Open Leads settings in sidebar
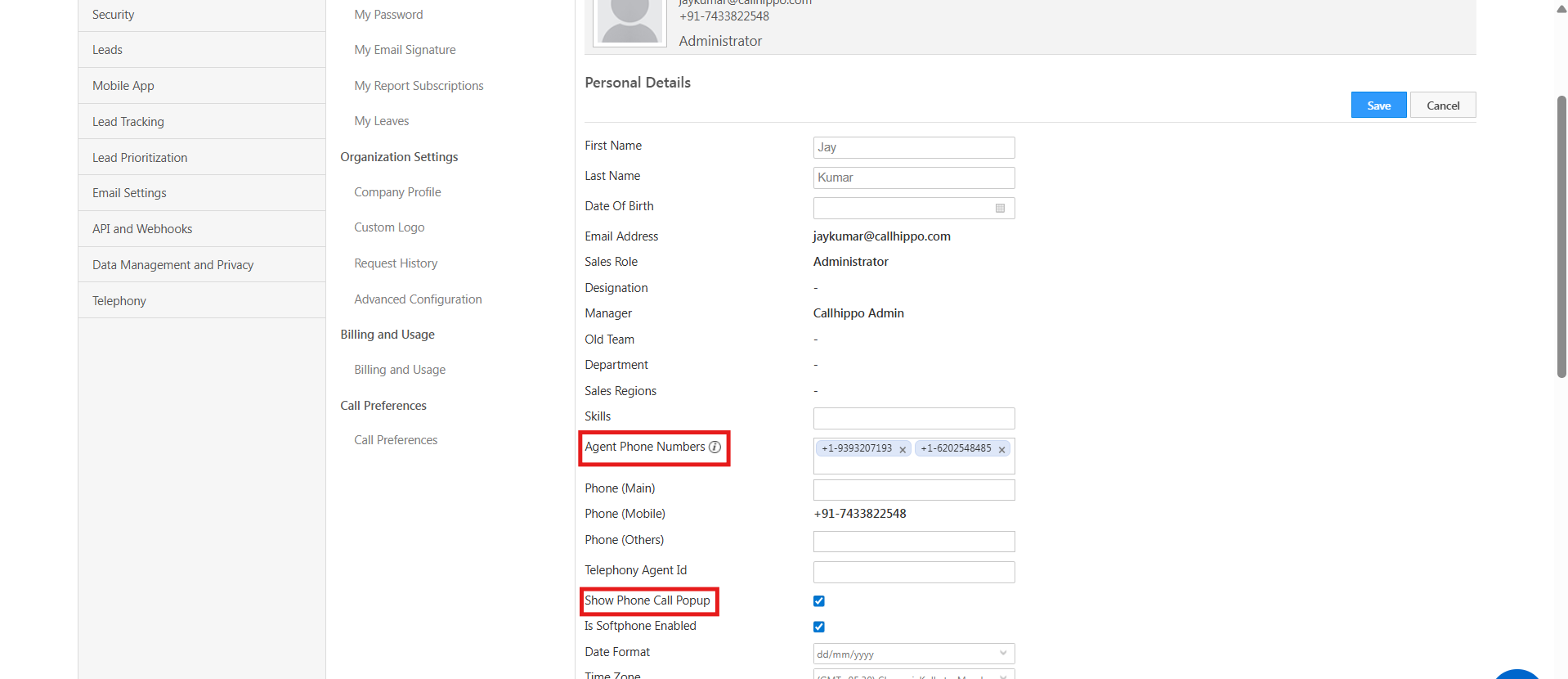Image resolution: width=1568 pixels, height=679 pixels. [202, 50]
